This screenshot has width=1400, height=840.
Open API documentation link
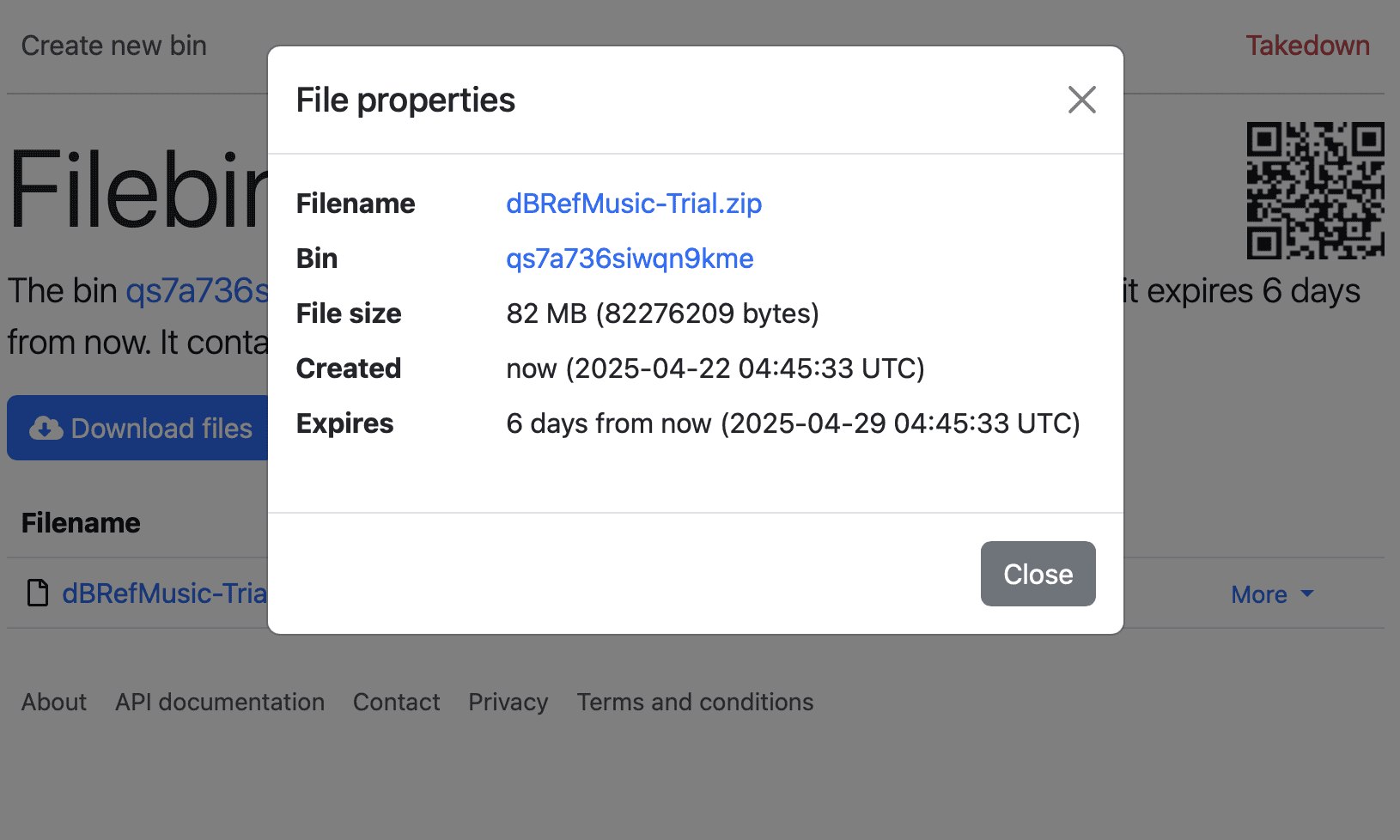click(x=220, y=702)
